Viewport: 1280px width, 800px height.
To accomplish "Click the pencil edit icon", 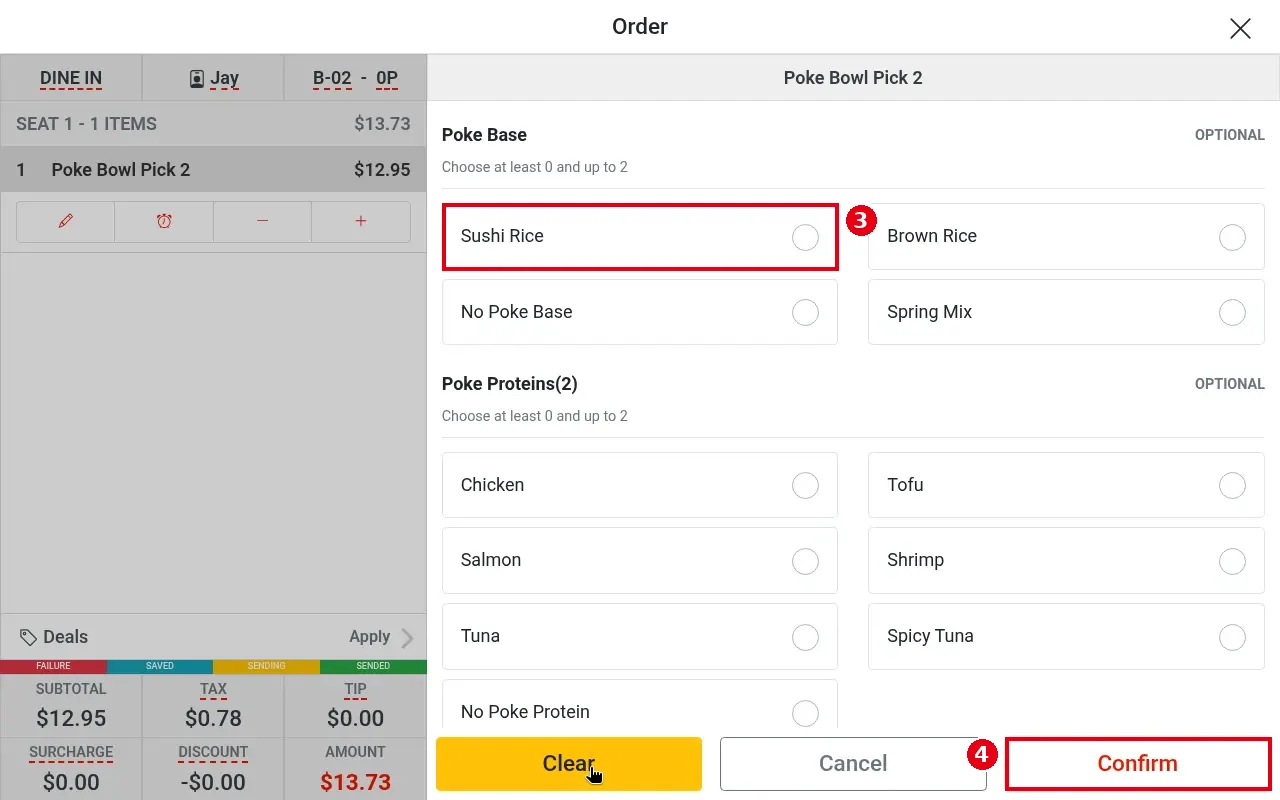I will [66, 222].
